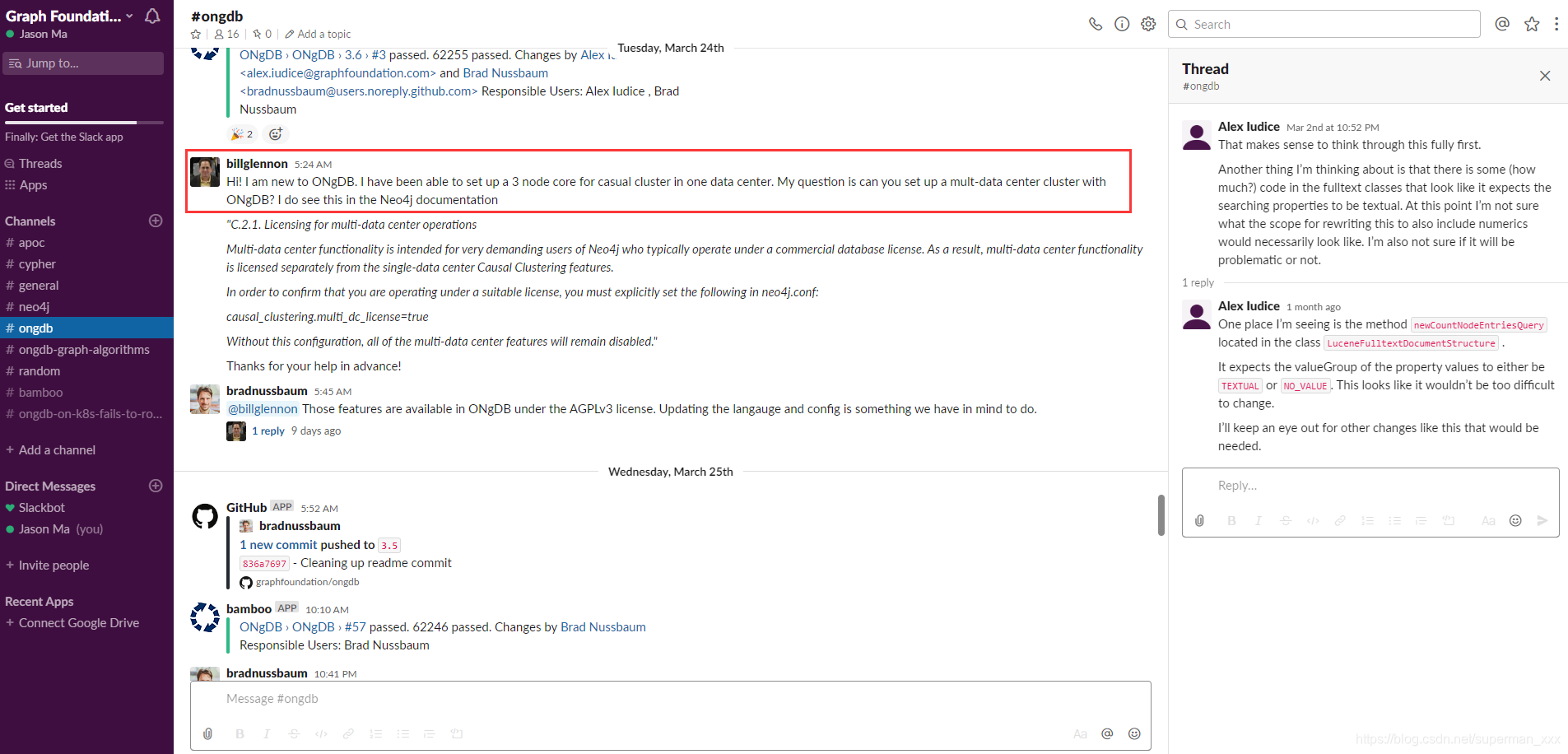This screenshot has width=1568, height=754.
Task: Open emoji picker in main message box
Action: [x=1134, y=733]
